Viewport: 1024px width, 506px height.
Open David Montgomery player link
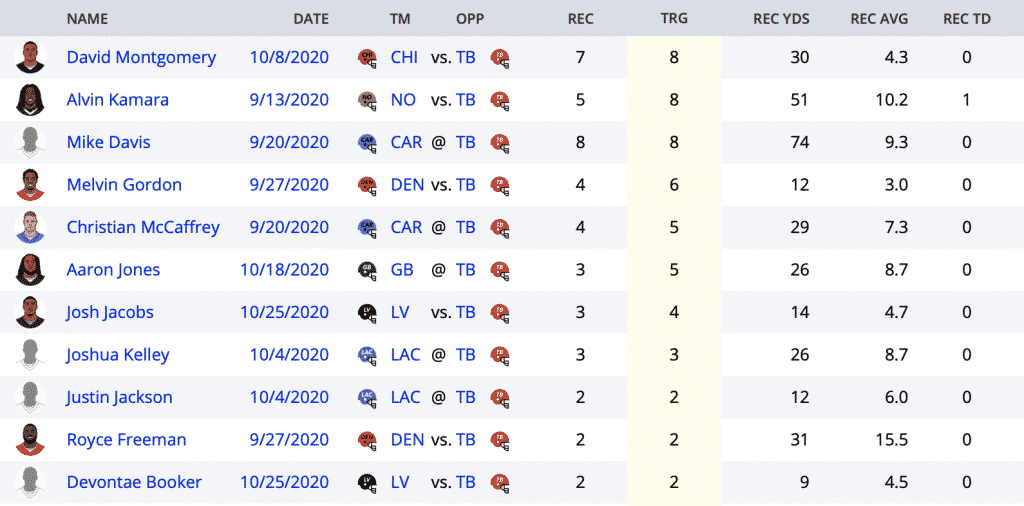141,57
